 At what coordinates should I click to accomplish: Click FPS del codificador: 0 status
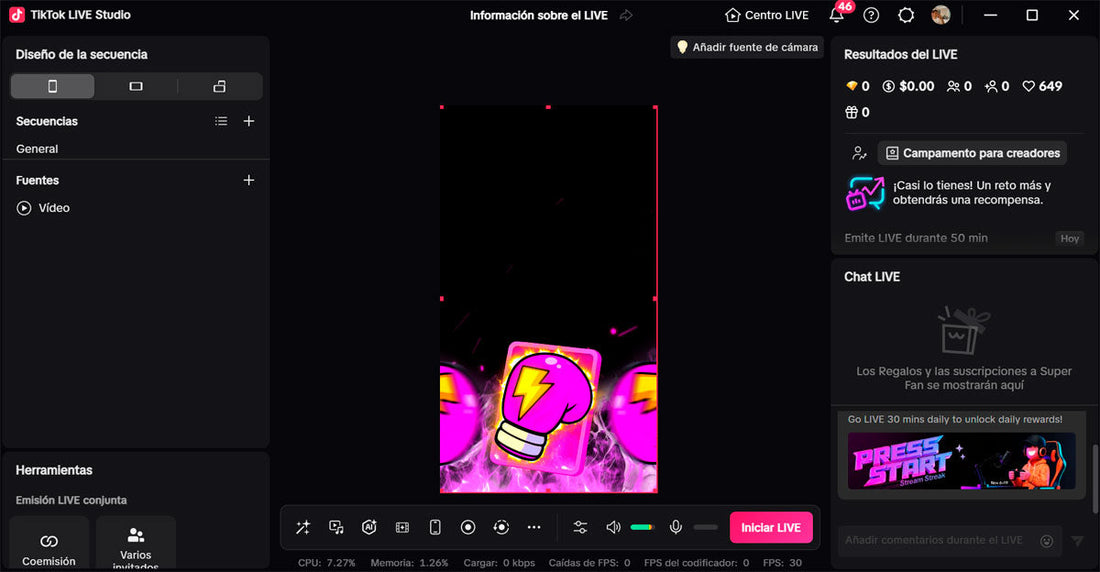(x=697, y=563)
